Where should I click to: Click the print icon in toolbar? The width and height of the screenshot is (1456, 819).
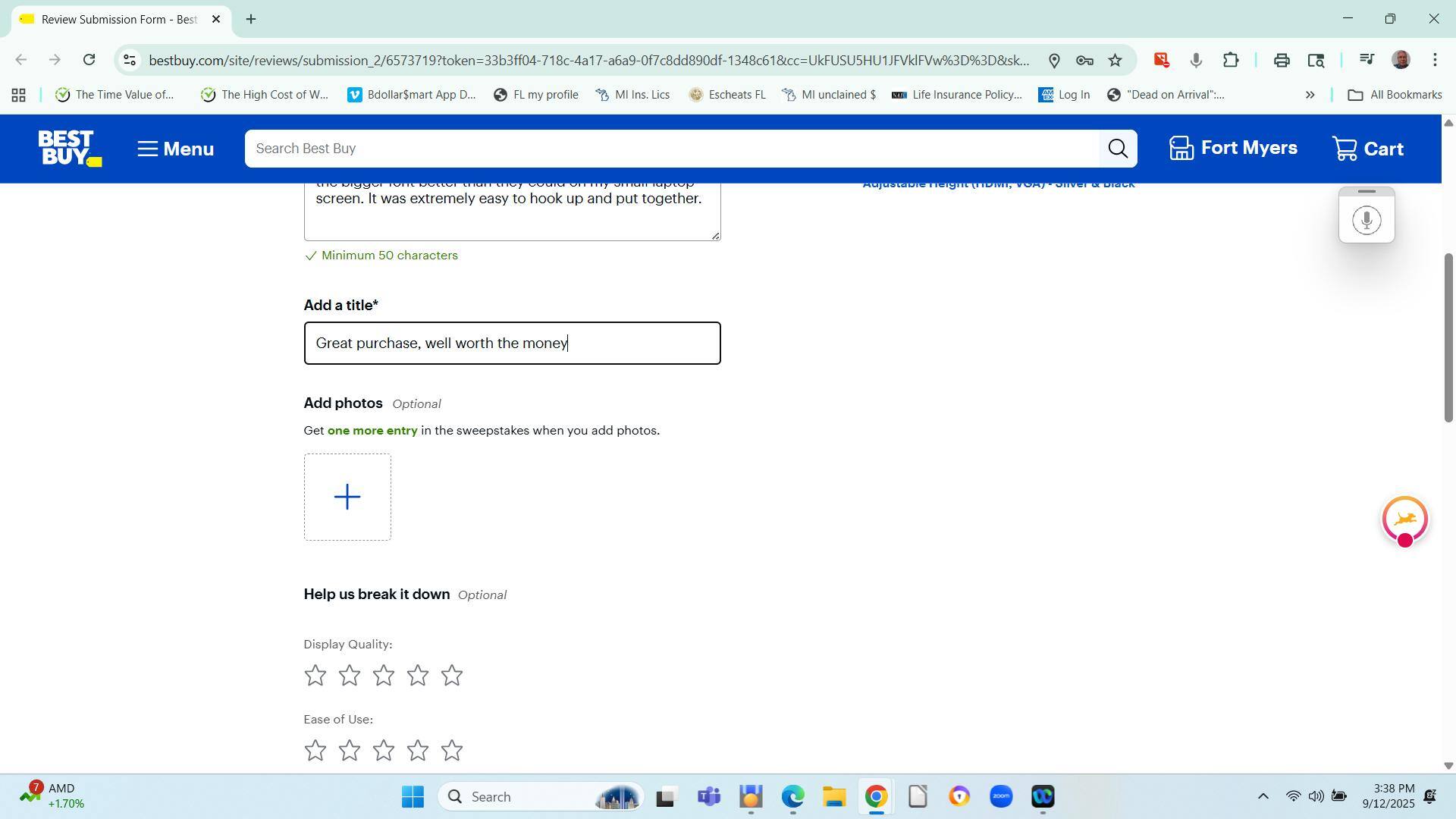[x=1282, y=61]
